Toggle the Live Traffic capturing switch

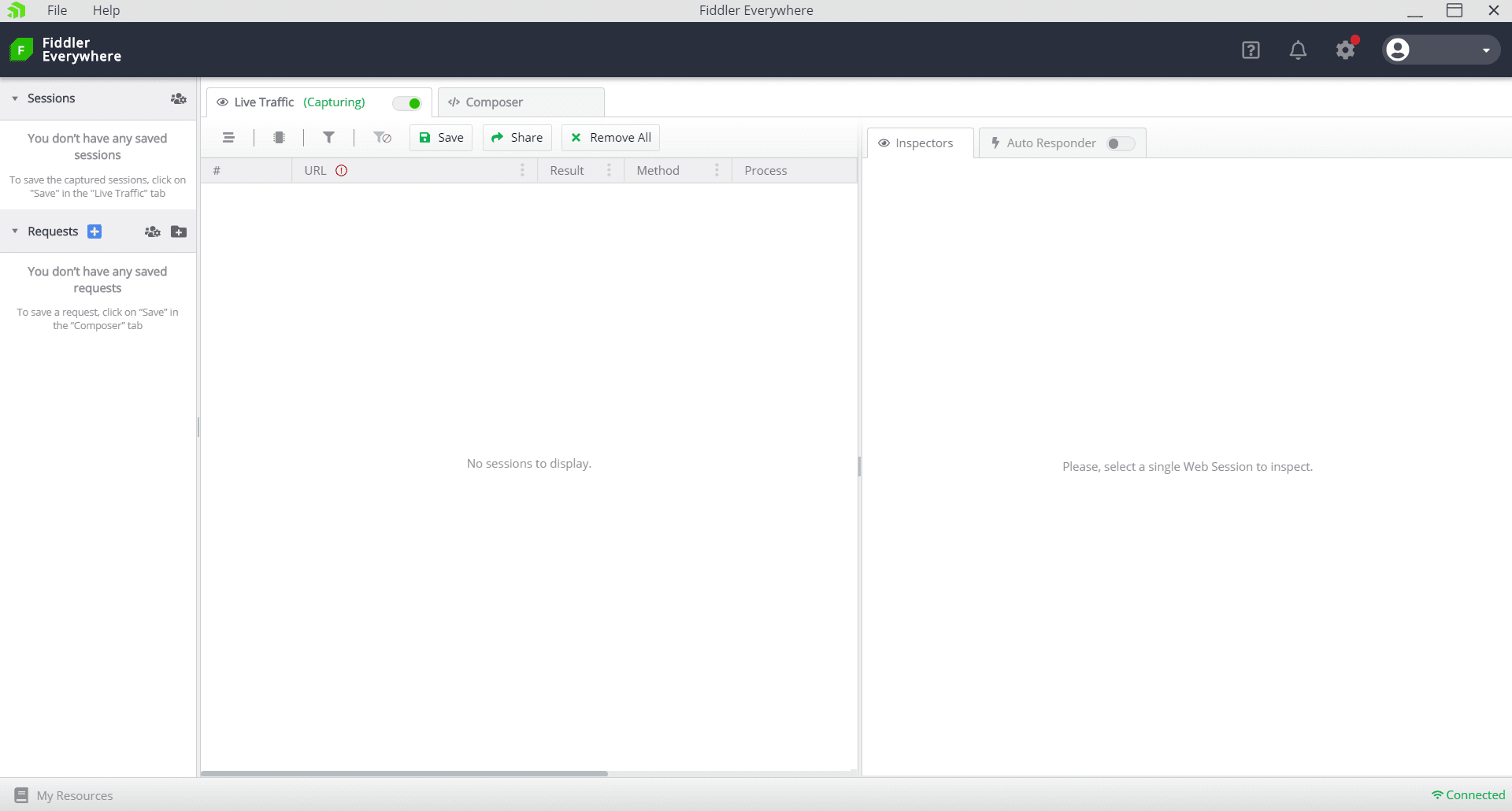pyautogui.click(x=407, y=103)
